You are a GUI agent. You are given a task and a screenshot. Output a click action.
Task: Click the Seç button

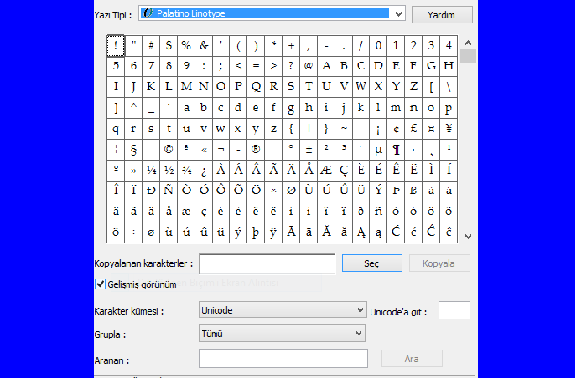tap(372, 263)
